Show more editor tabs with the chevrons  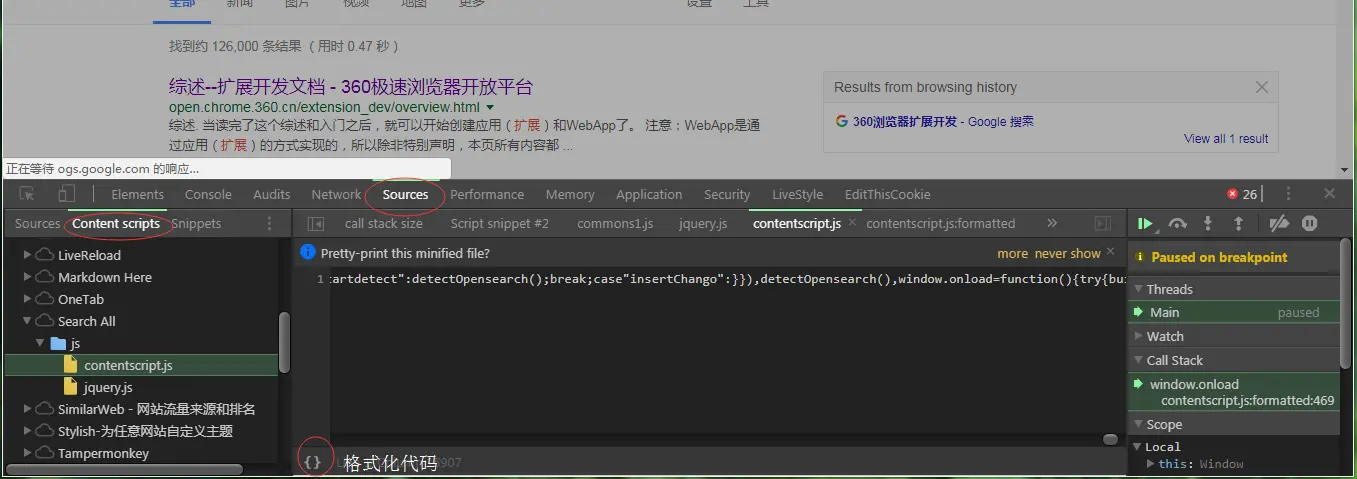coord(1051,223)
